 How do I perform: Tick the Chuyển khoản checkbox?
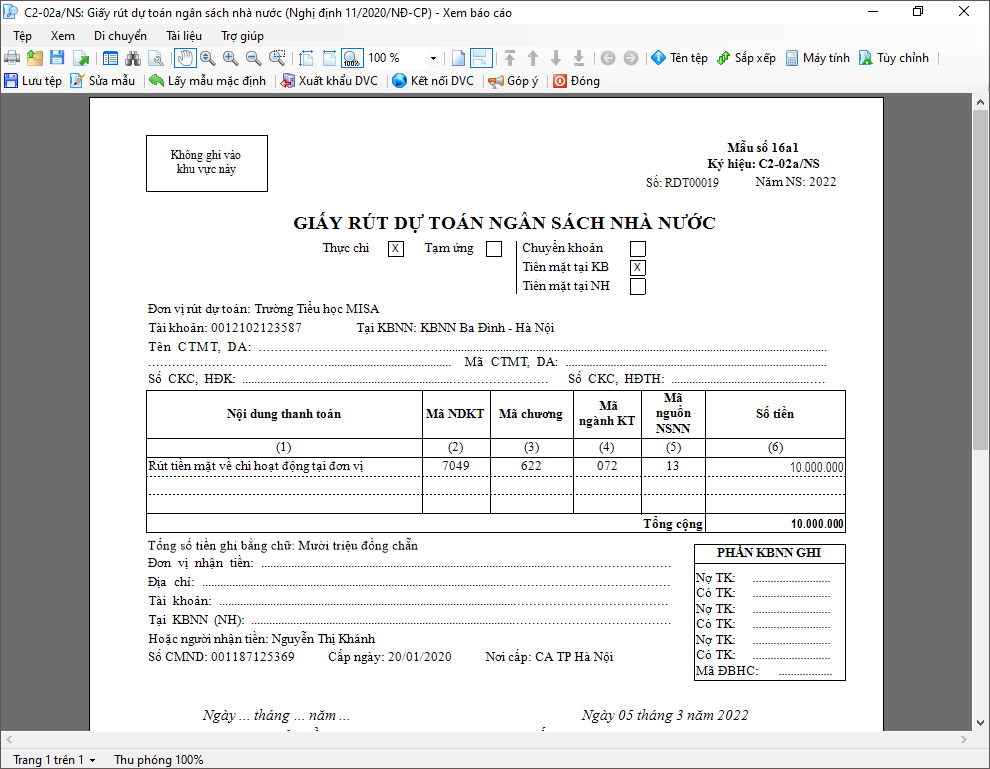638,249
